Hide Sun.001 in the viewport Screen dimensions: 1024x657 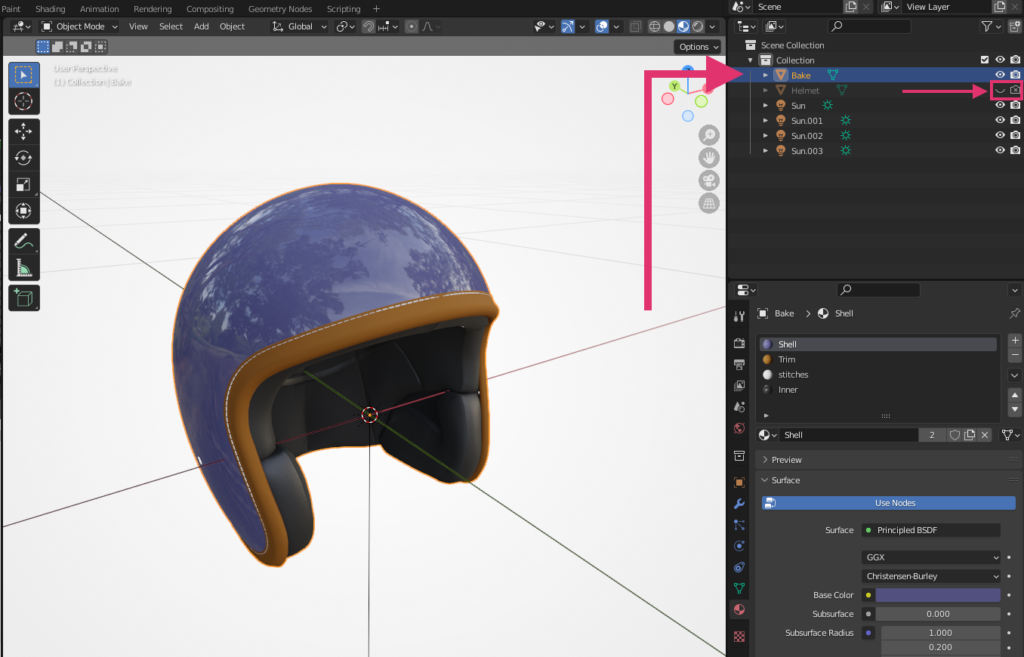click(1000, 120)
